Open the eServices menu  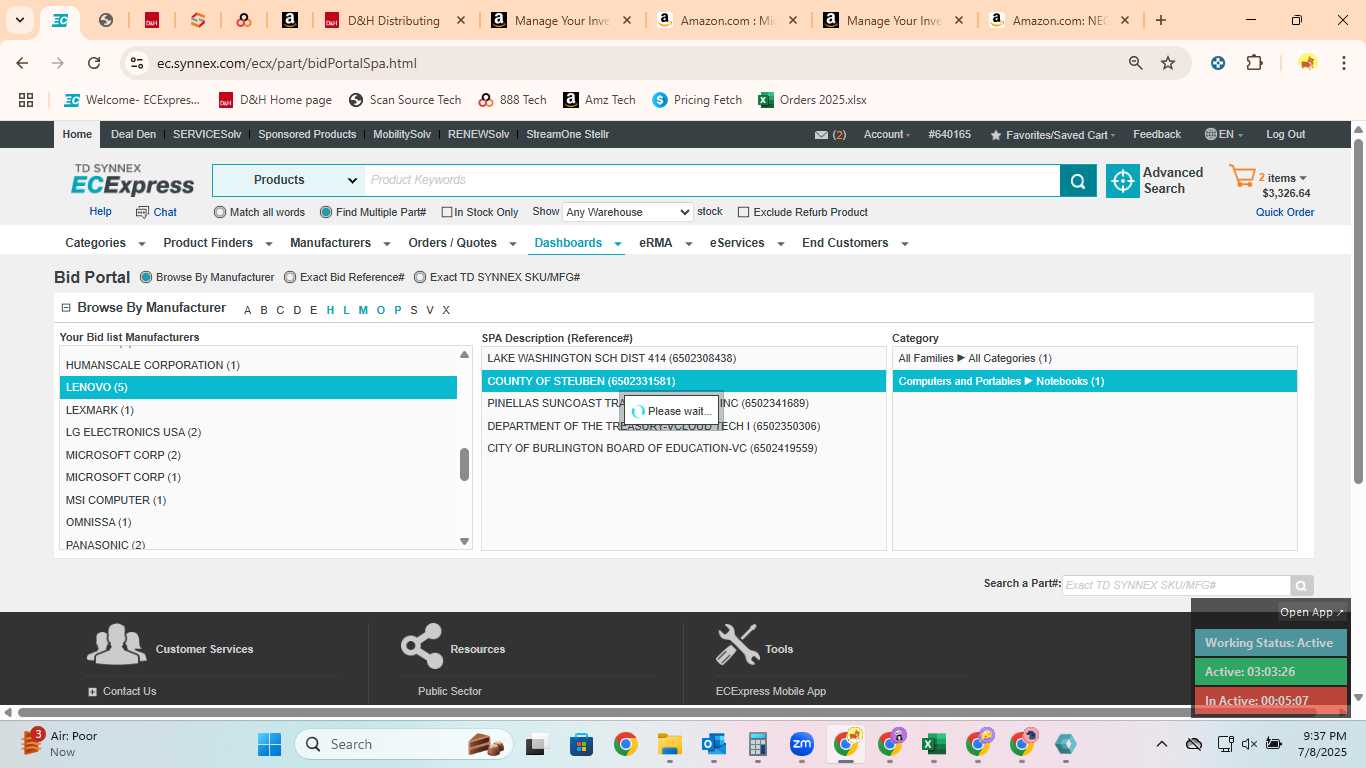click(746, 243)
